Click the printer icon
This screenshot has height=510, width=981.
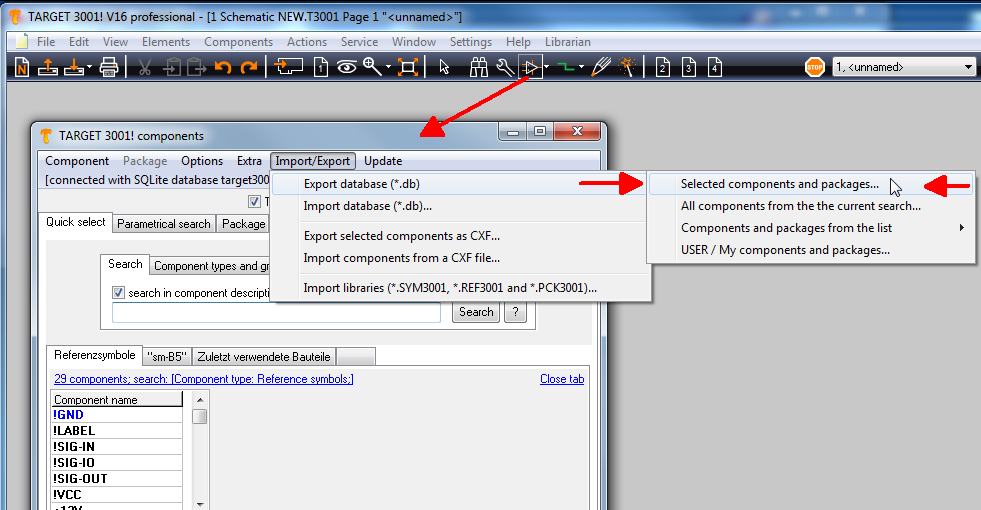tap(109, 67)
